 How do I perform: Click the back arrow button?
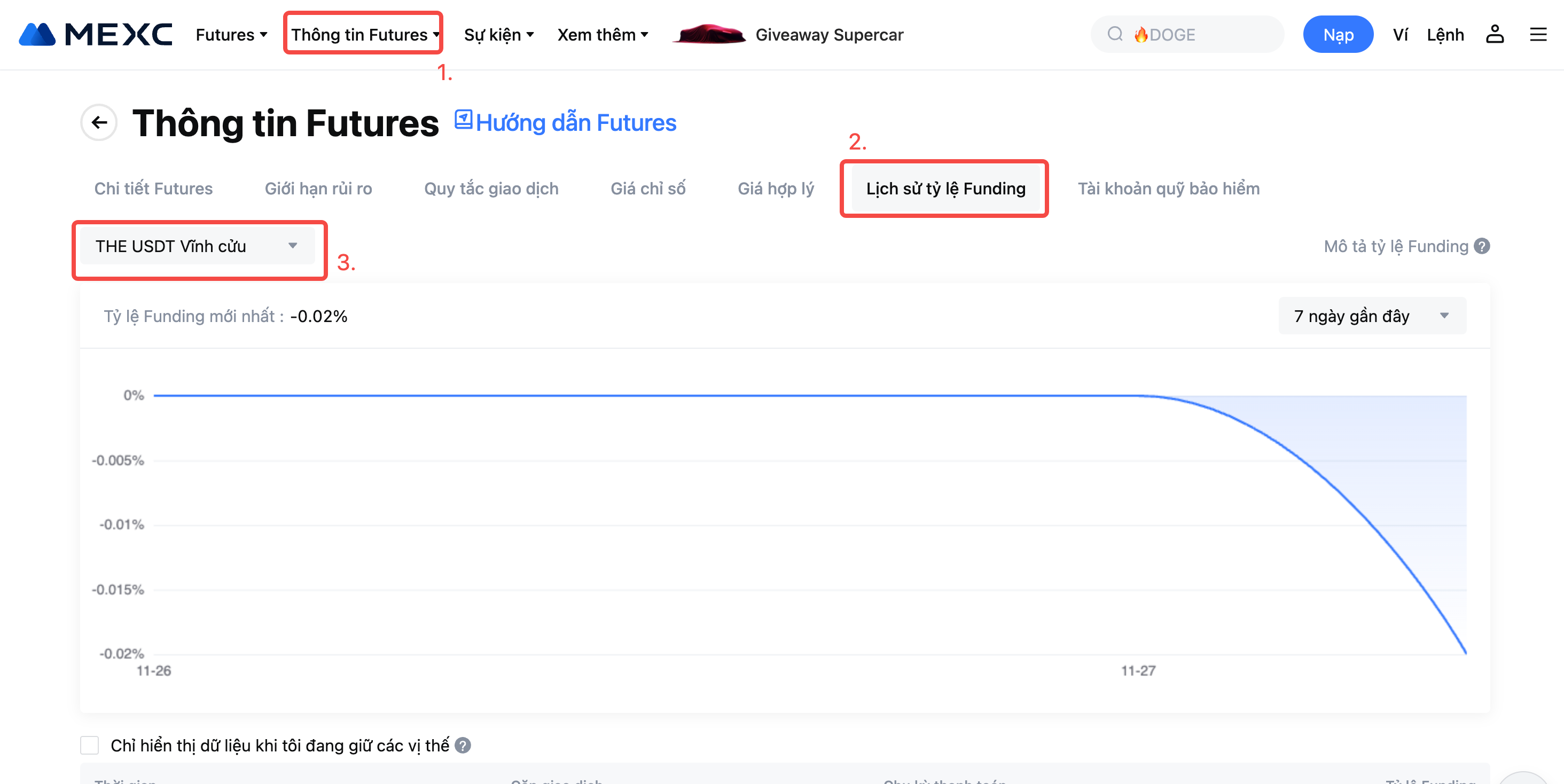coord(99,123)
